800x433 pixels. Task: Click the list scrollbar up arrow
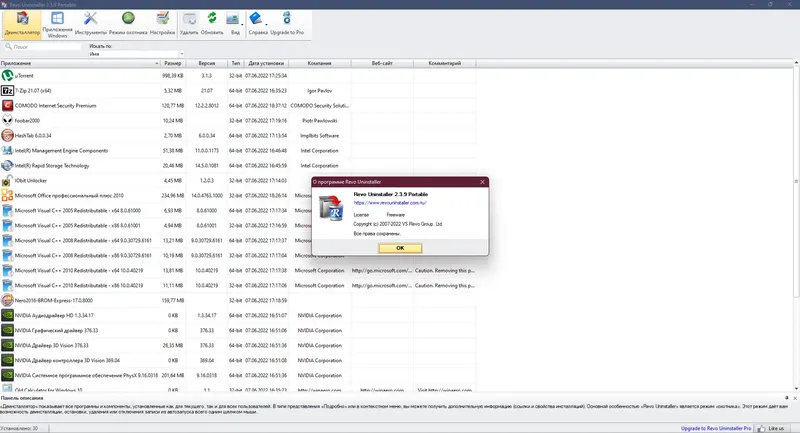click(x=796, y=63)
